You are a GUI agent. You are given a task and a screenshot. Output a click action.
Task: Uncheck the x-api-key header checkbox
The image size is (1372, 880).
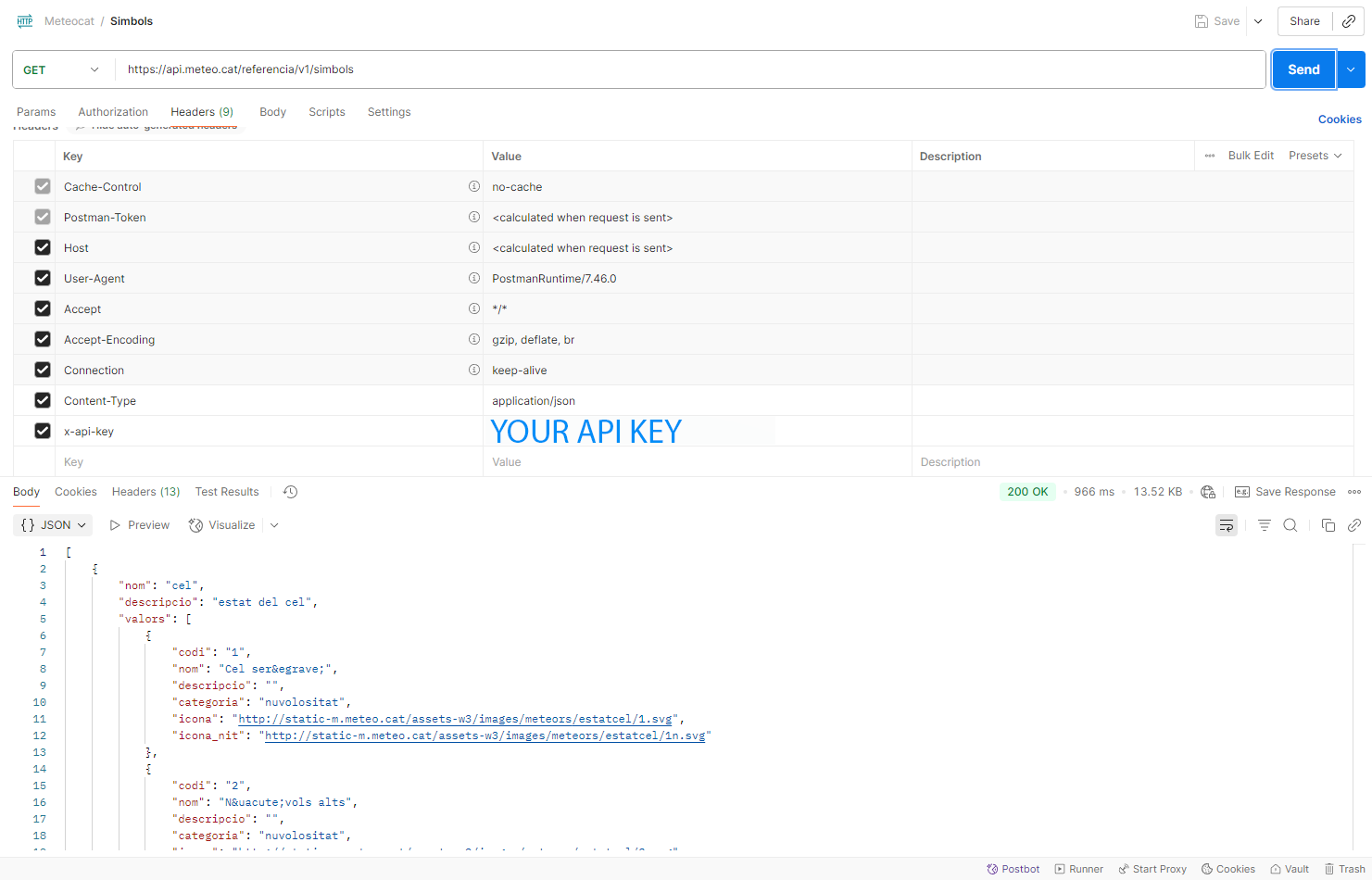point(43,431)
